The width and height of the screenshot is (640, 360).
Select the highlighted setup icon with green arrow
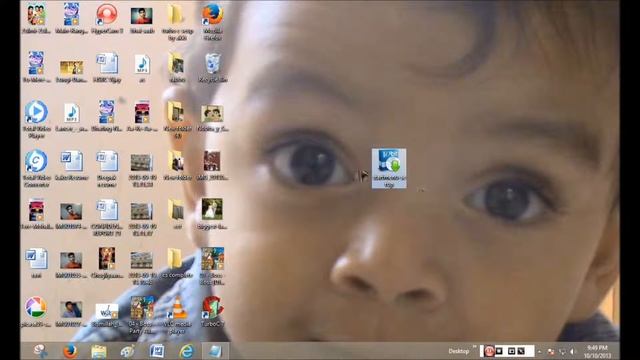tap(389, 168)
